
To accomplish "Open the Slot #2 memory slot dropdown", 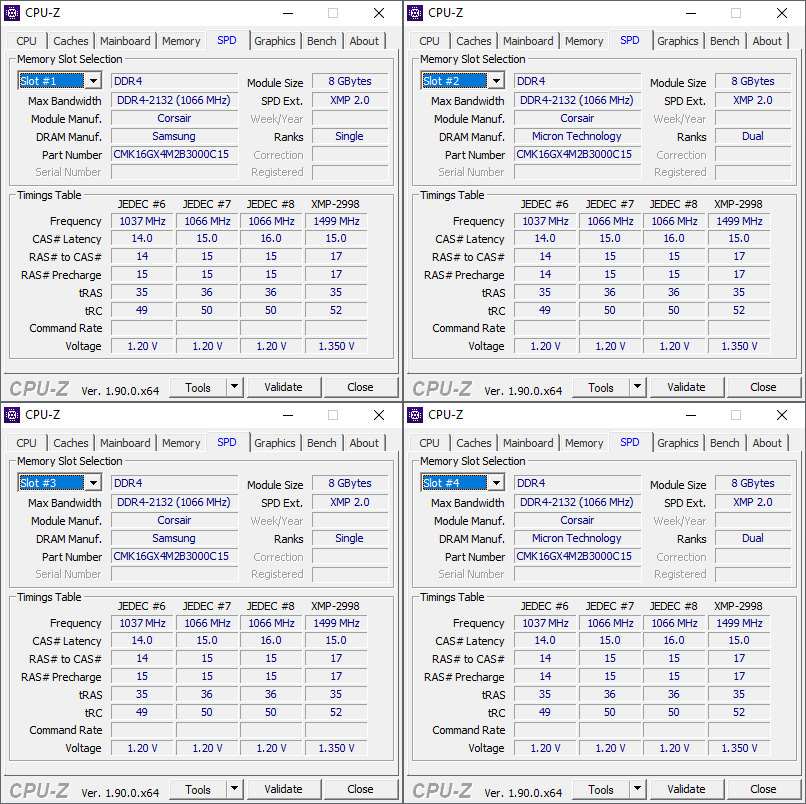I will [496, 81].
